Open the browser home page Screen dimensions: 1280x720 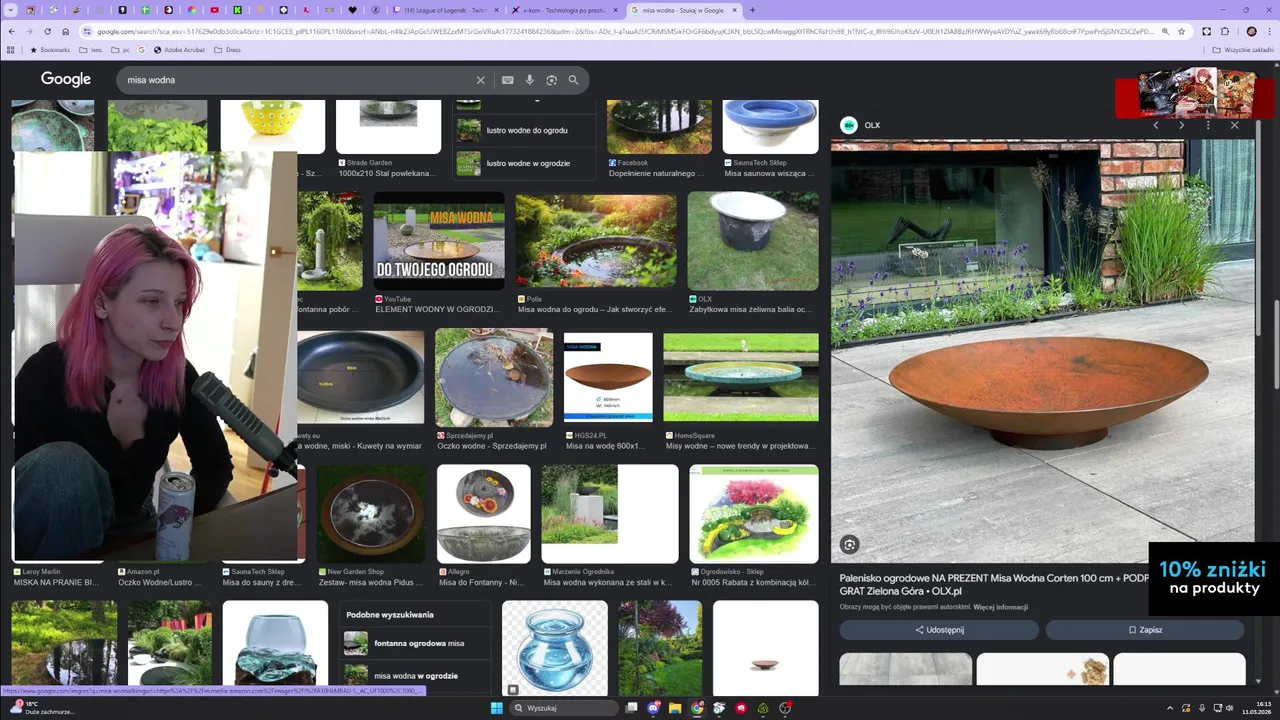point(65,31)
